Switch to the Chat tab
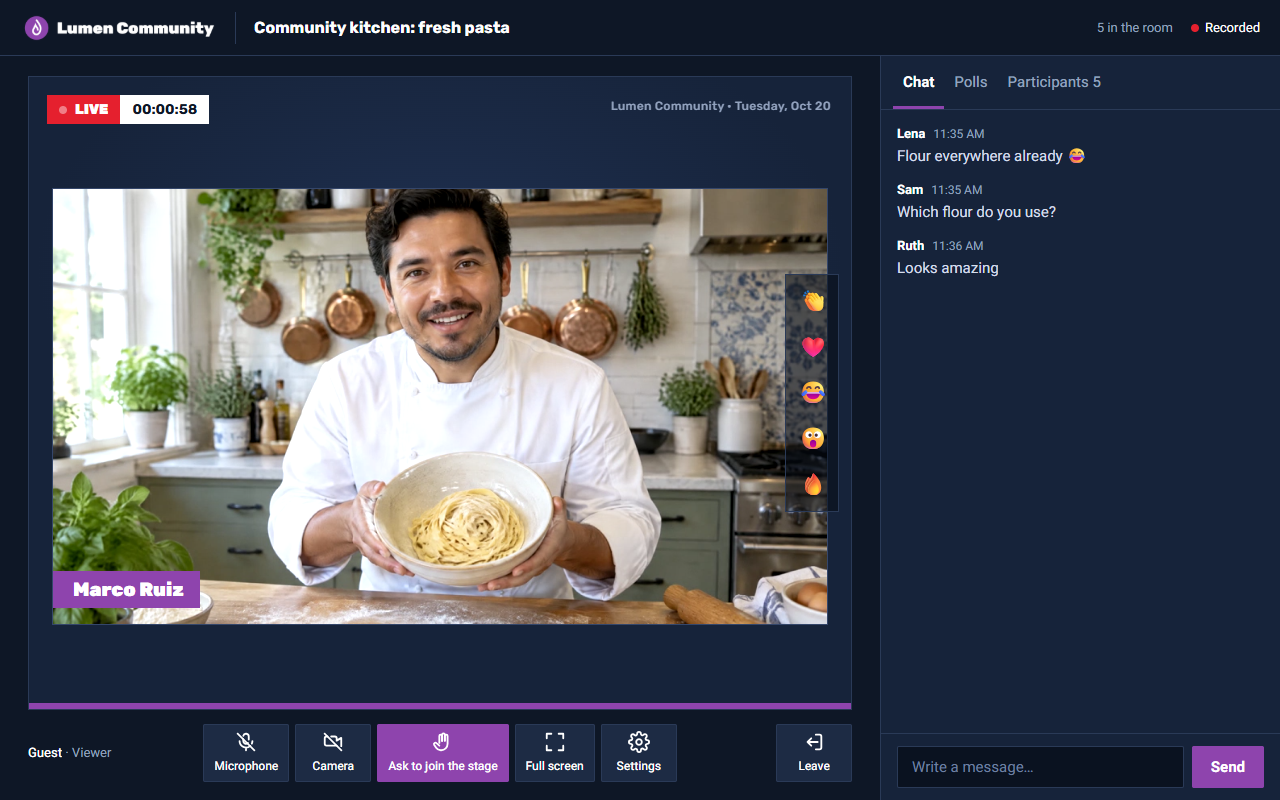 tap(918, 82)
